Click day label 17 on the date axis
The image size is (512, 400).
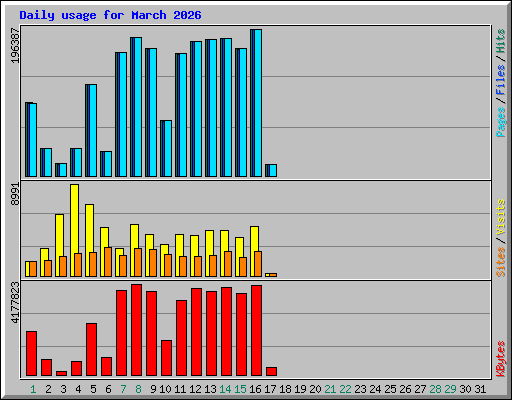click(x=270, y=389)
